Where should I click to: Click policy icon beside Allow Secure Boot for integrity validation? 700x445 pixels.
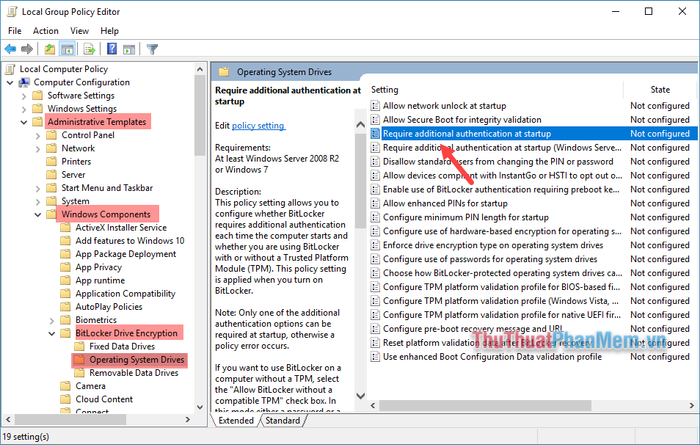coord(375,120)
